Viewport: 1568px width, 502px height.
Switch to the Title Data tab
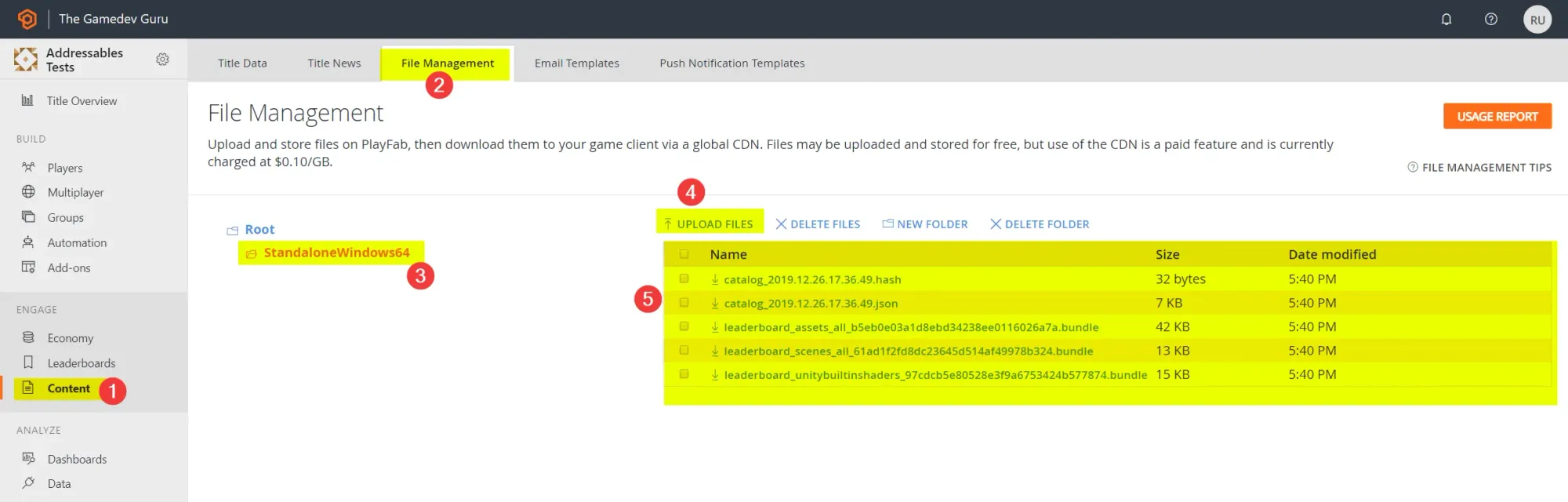pyautogui.click(x=242, y=64)
